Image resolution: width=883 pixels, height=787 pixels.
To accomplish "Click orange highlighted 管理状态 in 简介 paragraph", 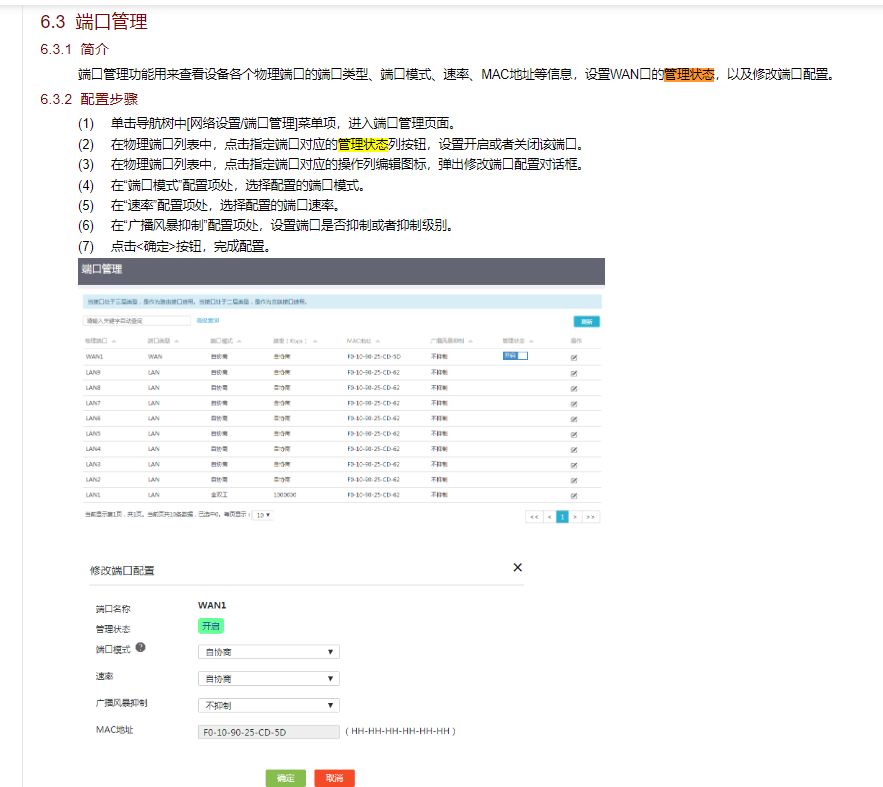I will pos(689,74).
